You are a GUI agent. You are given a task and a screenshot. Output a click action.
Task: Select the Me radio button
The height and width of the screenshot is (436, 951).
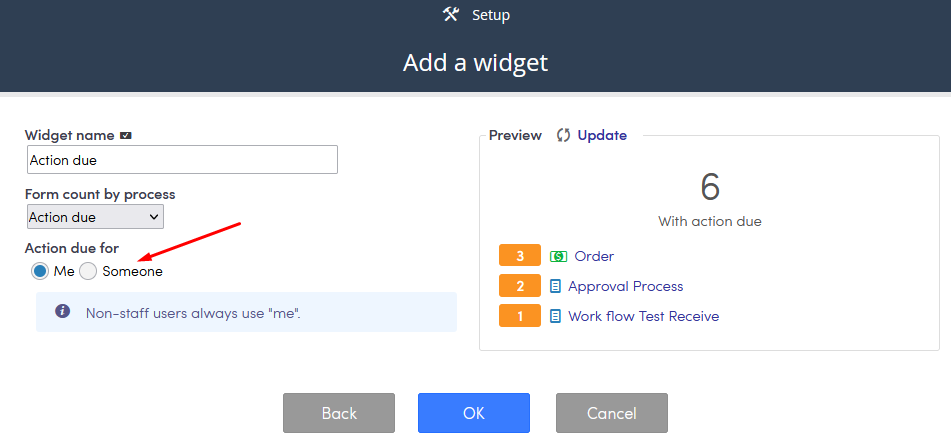[x=39, y=271]
